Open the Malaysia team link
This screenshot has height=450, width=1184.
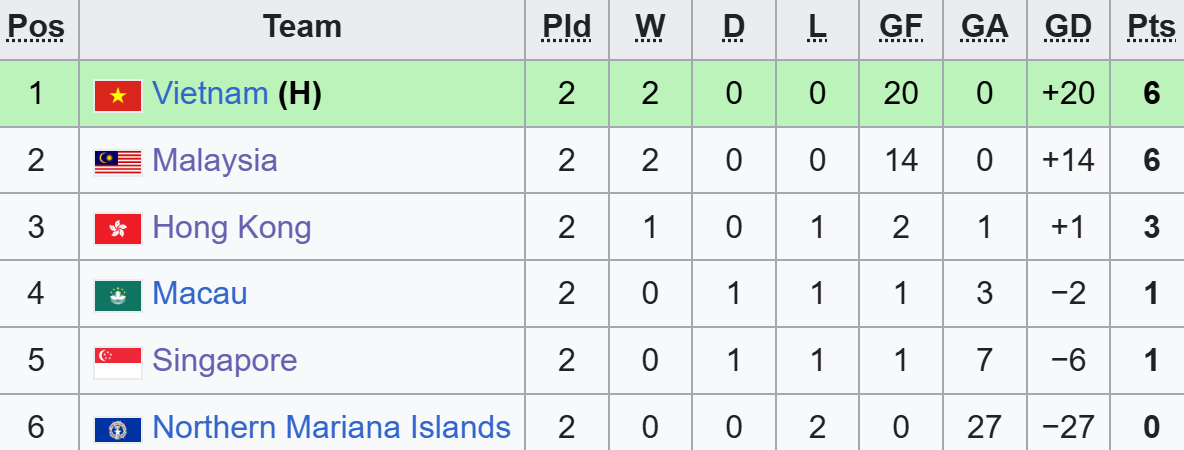[x=214, y=160]
